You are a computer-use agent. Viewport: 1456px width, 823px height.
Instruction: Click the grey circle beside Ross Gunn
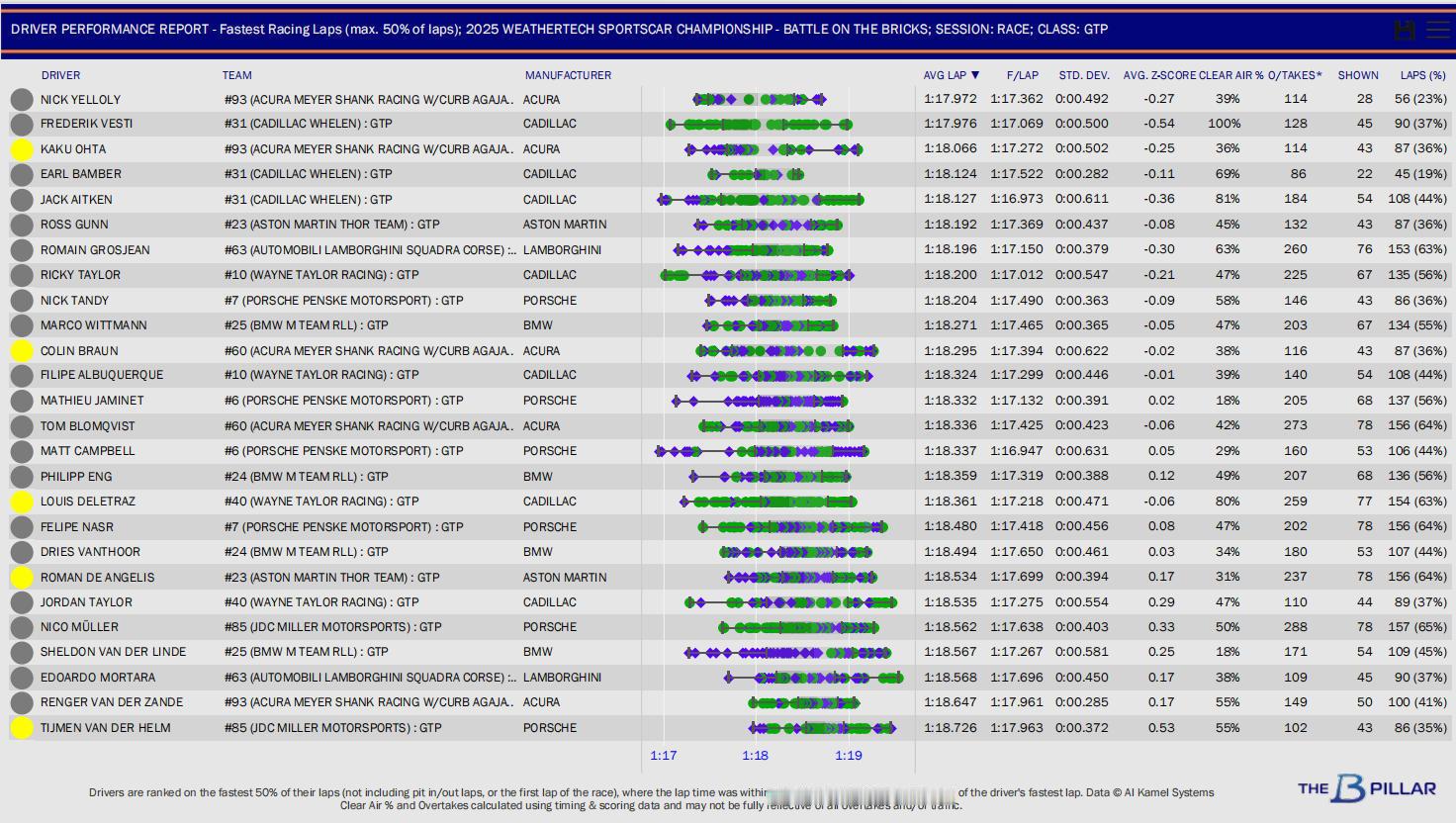click(22, 225)
